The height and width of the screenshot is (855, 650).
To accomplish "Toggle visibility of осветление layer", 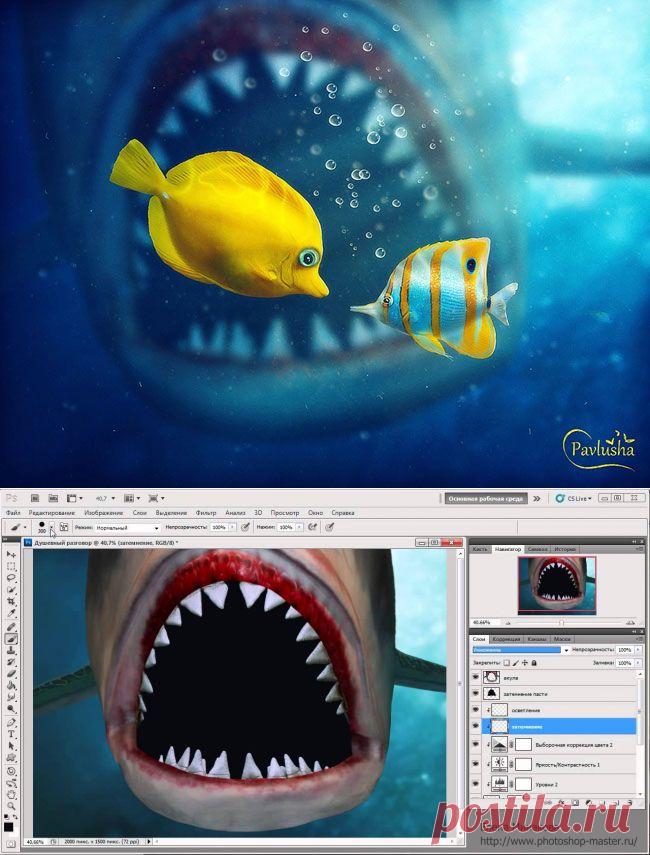I will click(476, 710).
